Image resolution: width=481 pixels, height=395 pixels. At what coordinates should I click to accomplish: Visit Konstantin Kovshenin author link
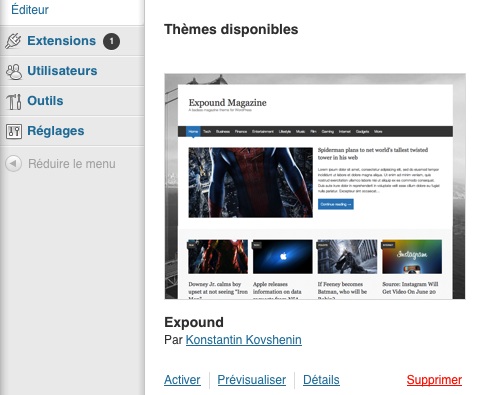(x=244, y=340)
